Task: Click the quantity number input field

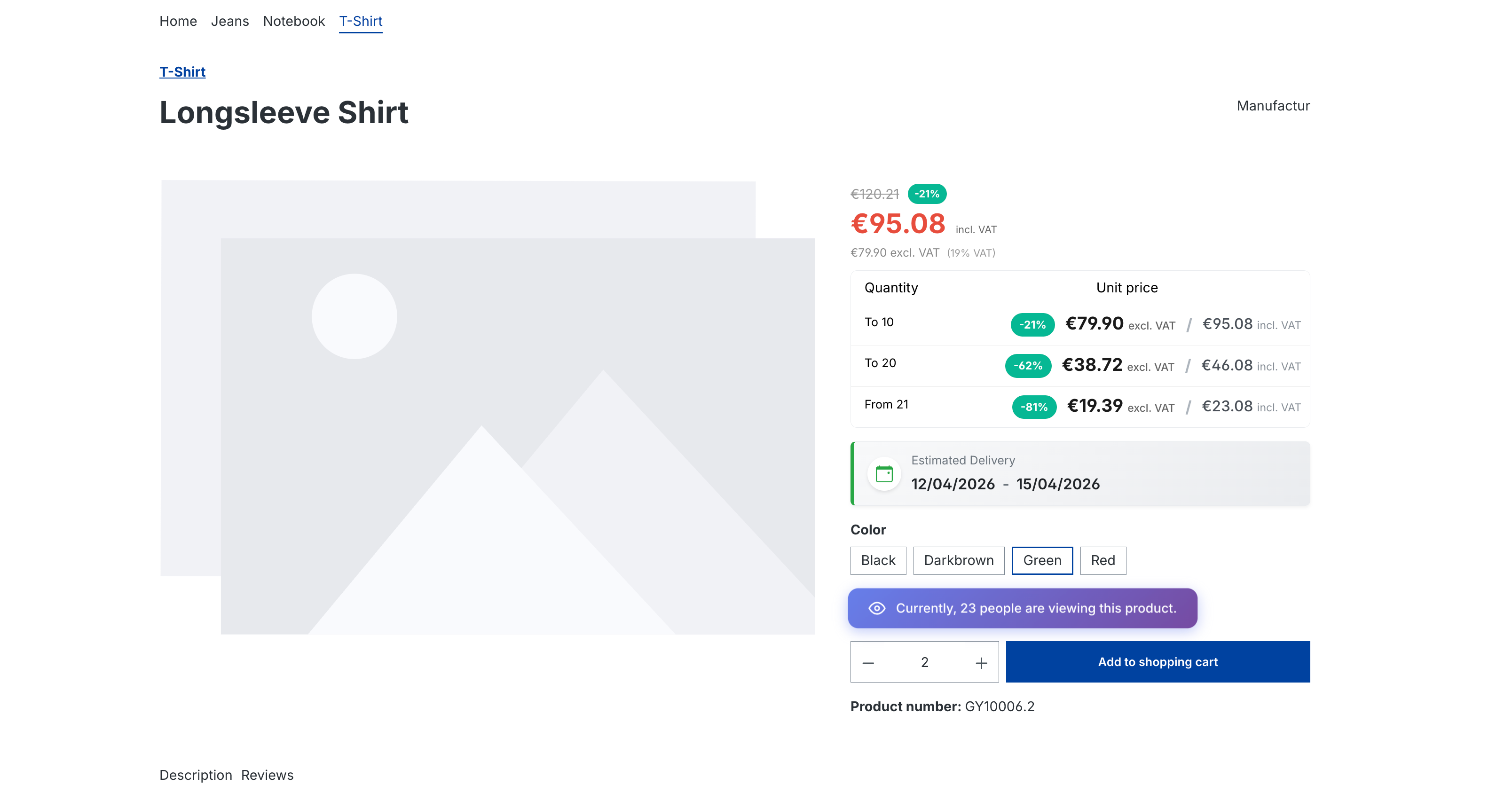Action: tap(924, 662)
